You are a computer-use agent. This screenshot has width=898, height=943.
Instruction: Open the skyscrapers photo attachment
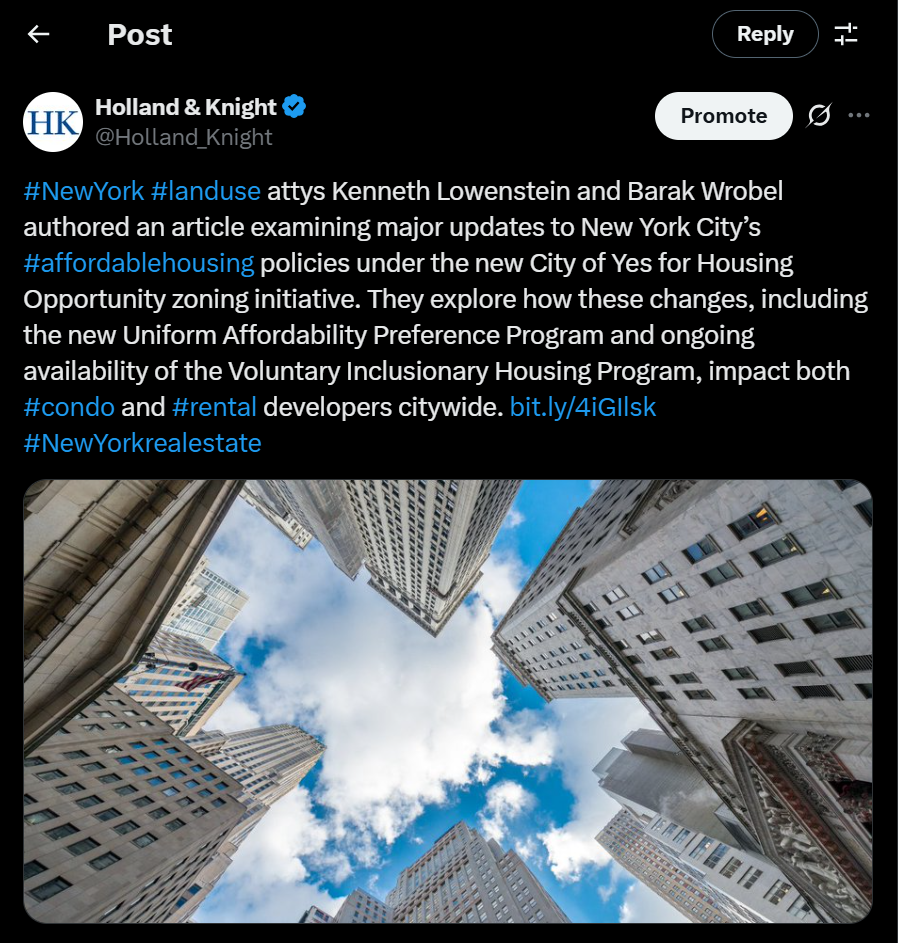(x=448, y=701)
